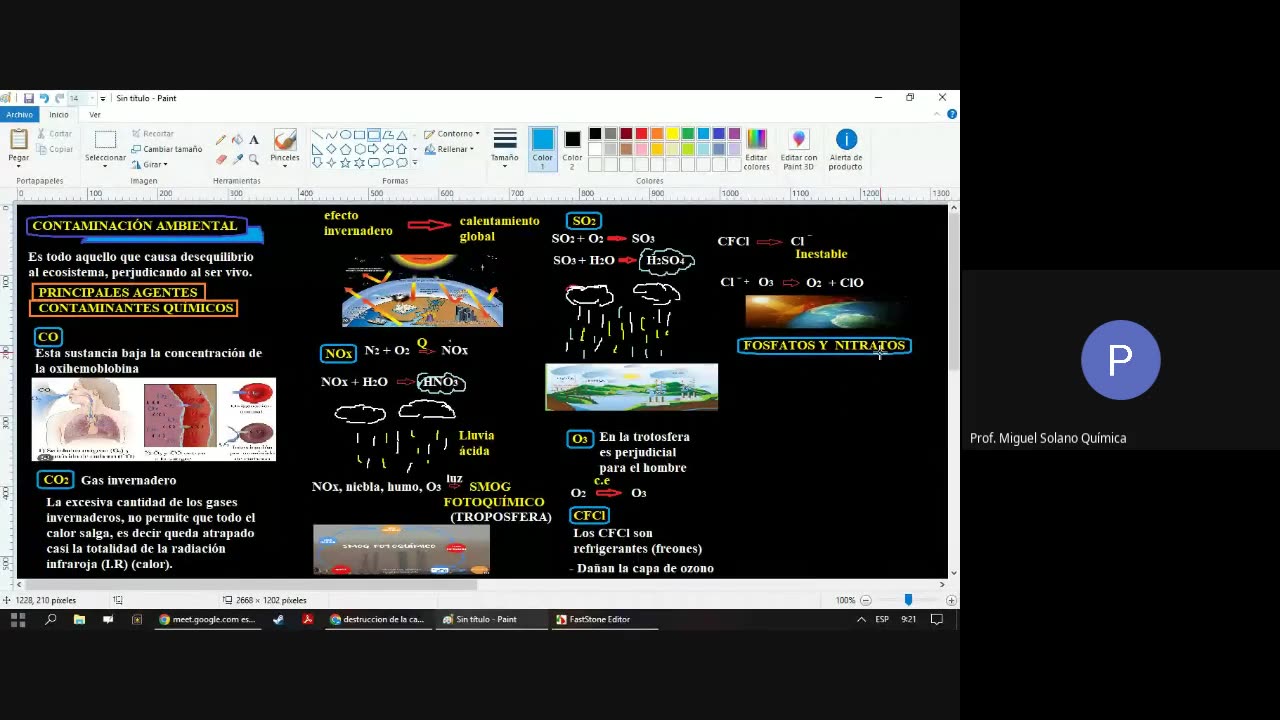
Task: Open Editar con Paint 3D
Action: 798,148
